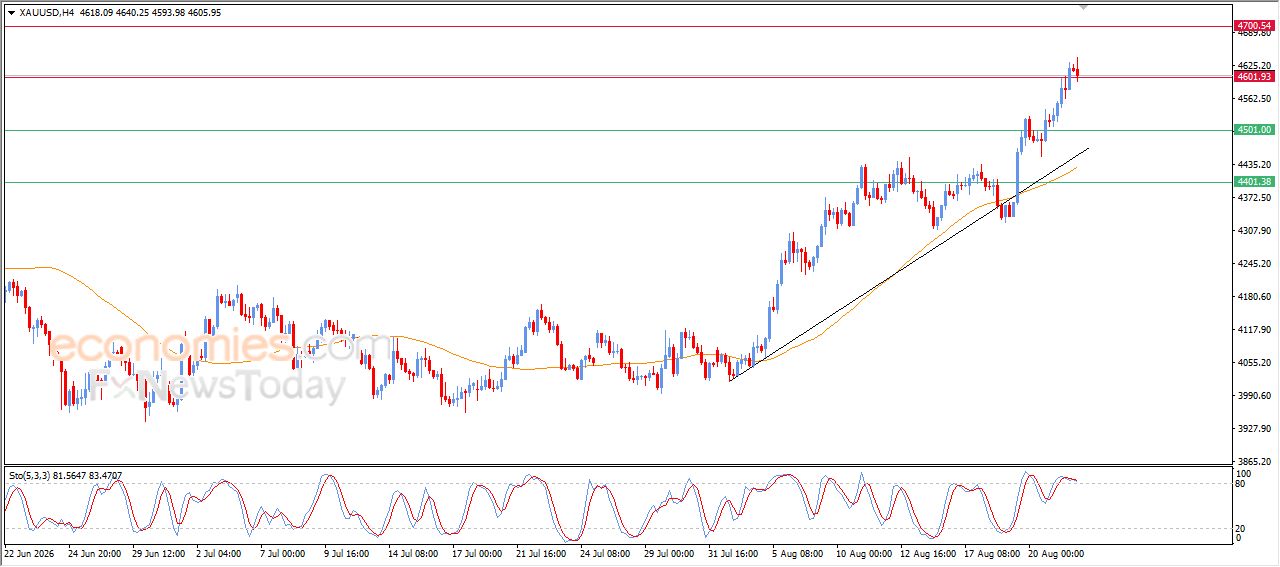Click the 4562.50 price scale value
The width and height of the screenshot is (1280, 567).
pyautogui.click(x=1253, y=99)
